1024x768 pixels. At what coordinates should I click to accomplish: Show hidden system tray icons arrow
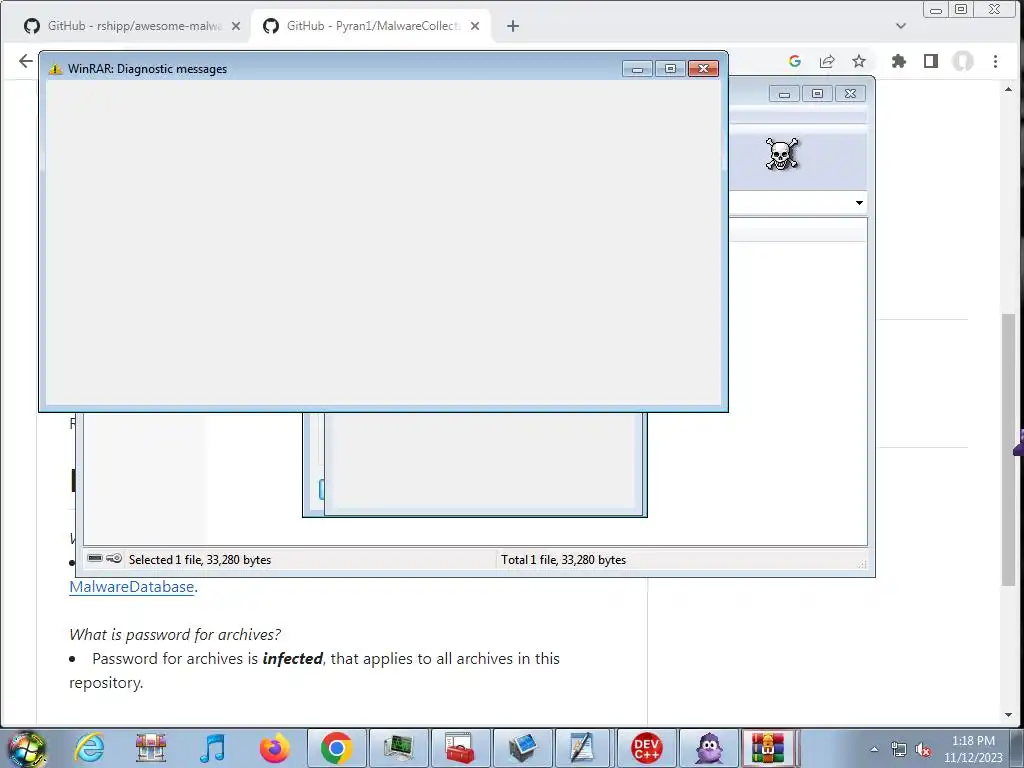[874, 750]
